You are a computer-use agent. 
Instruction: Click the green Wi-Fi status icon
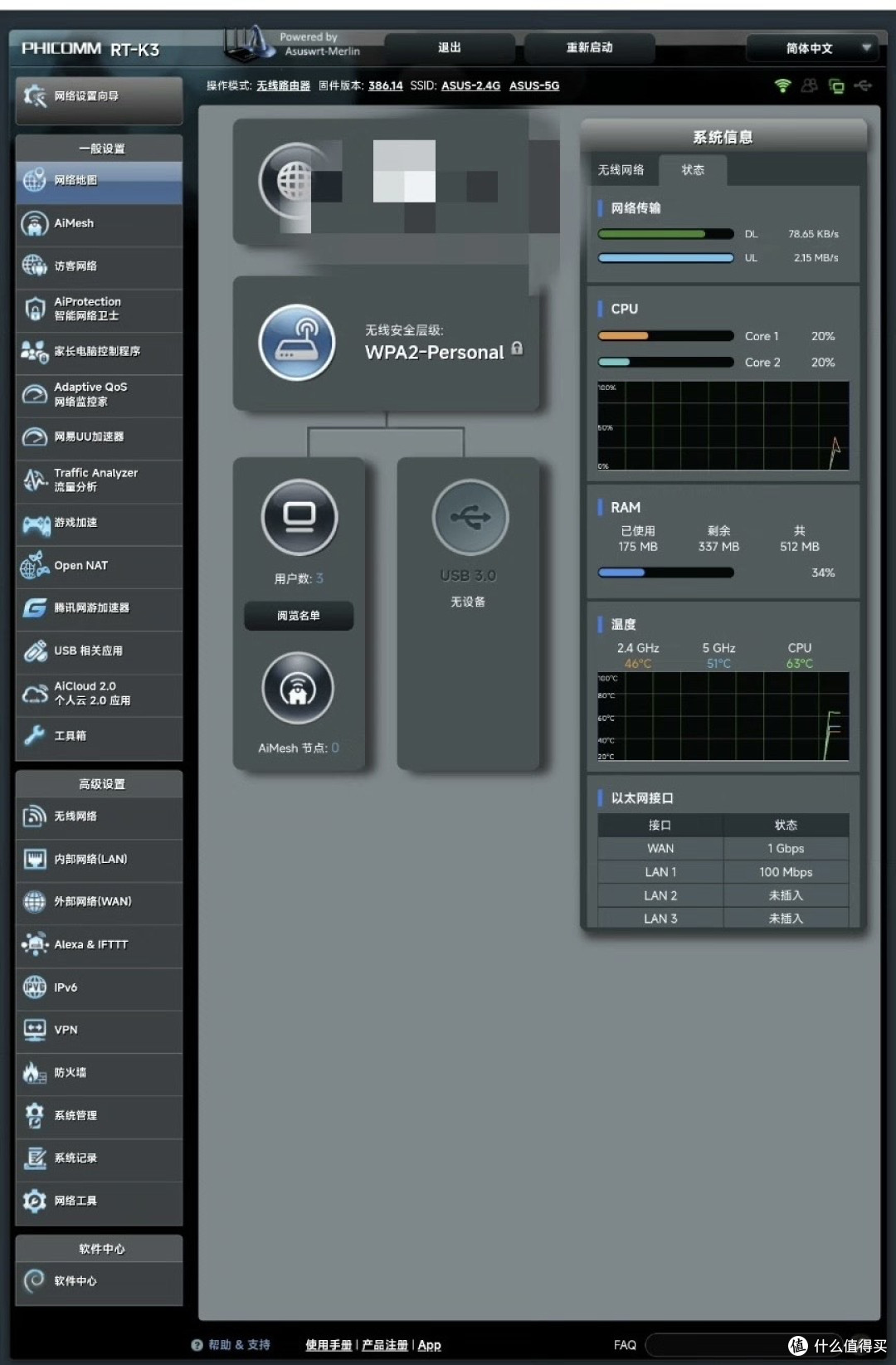coord(782,85)
